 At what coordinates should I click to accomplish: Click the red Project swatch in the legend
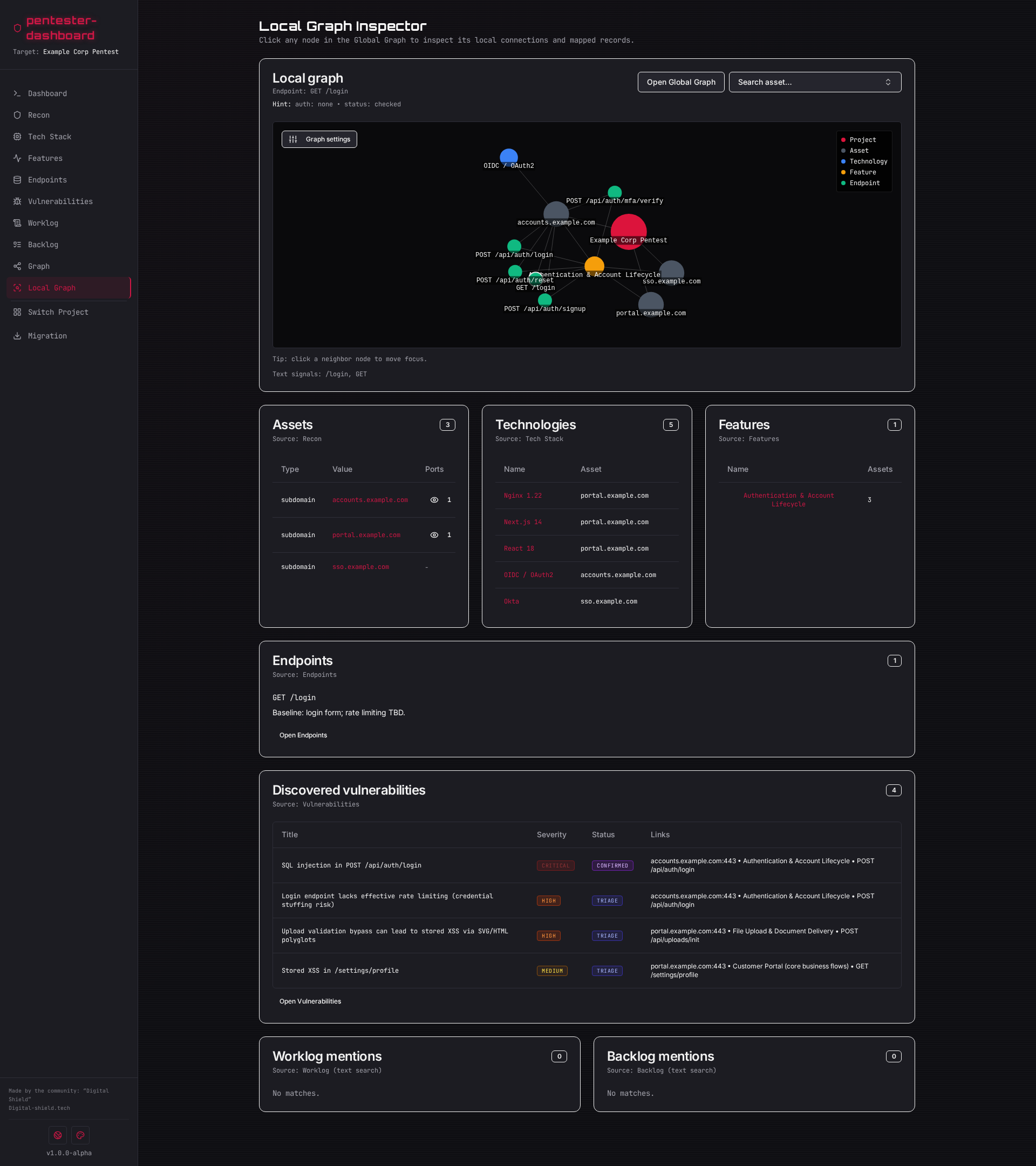(844, 139)
